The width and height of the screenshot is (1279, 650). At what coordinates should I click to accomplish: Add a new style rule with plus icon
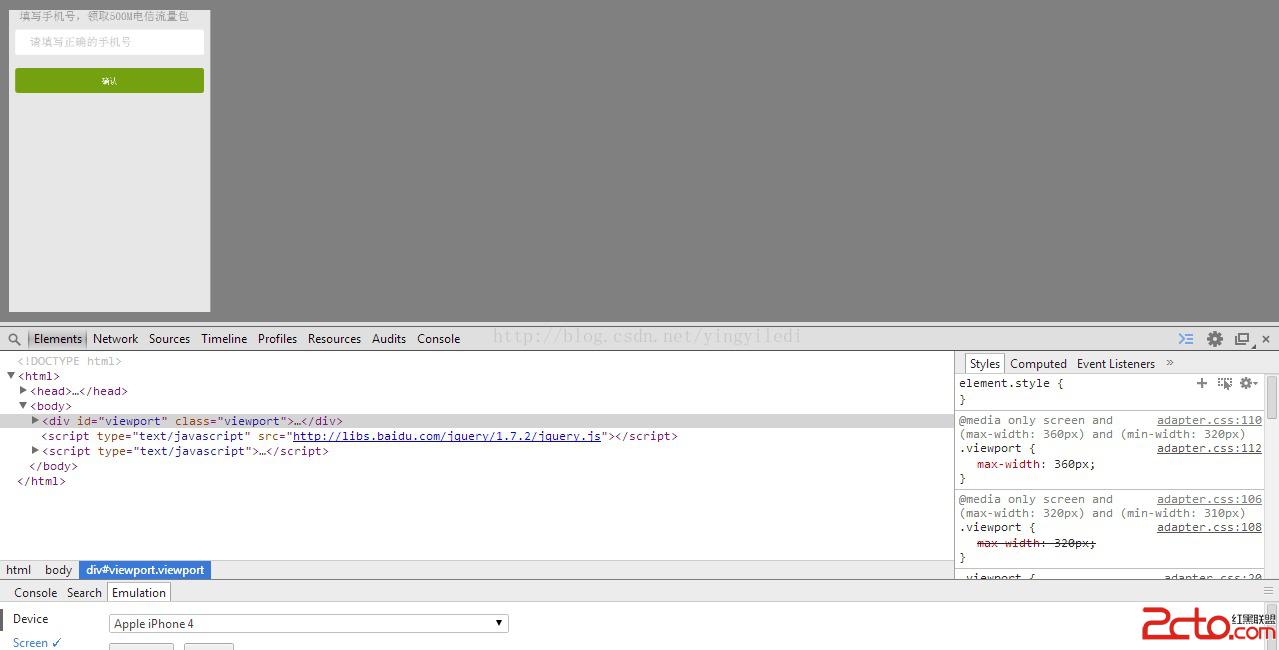coord(1202,383)
